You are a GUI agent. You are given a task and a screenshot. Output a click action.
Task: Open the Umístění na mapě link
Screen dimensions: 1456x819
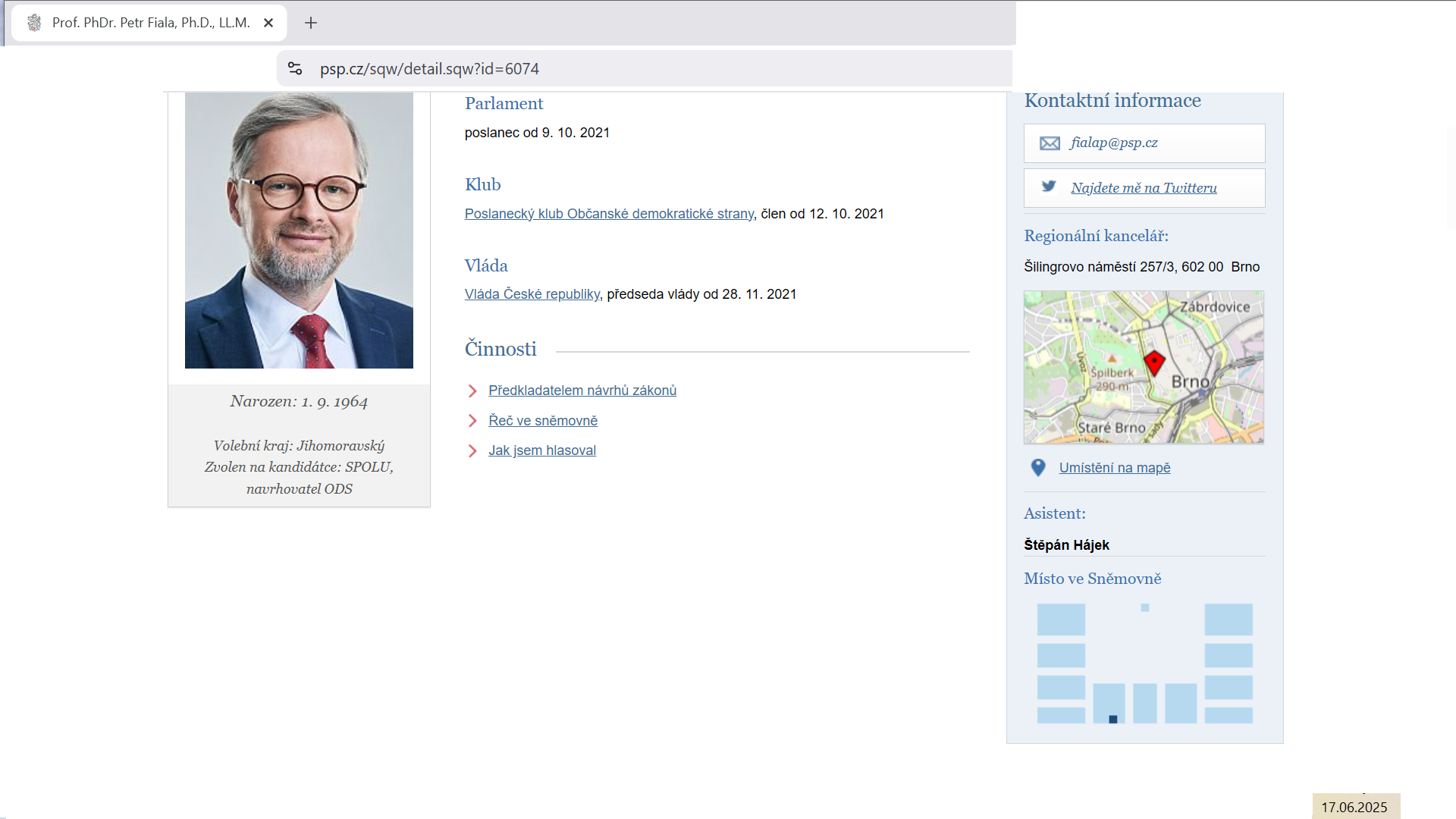(1115, 468)
